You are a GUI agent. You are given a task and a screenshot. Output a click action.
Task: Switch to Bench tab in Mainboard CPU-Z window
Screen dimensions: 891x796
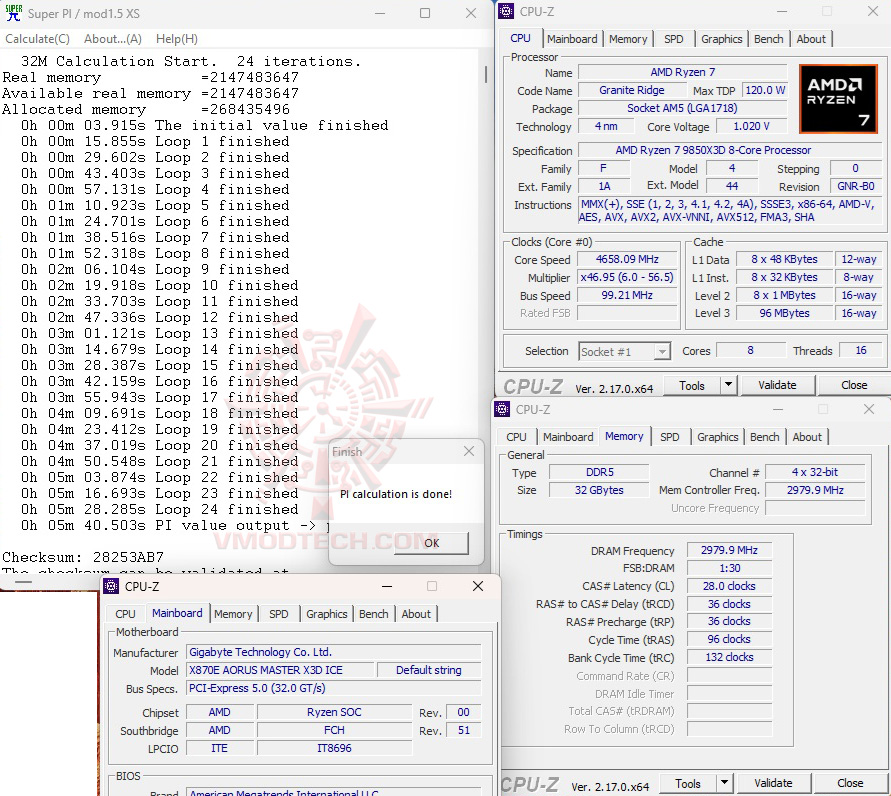pyautogui.click(x=373, y=614)
